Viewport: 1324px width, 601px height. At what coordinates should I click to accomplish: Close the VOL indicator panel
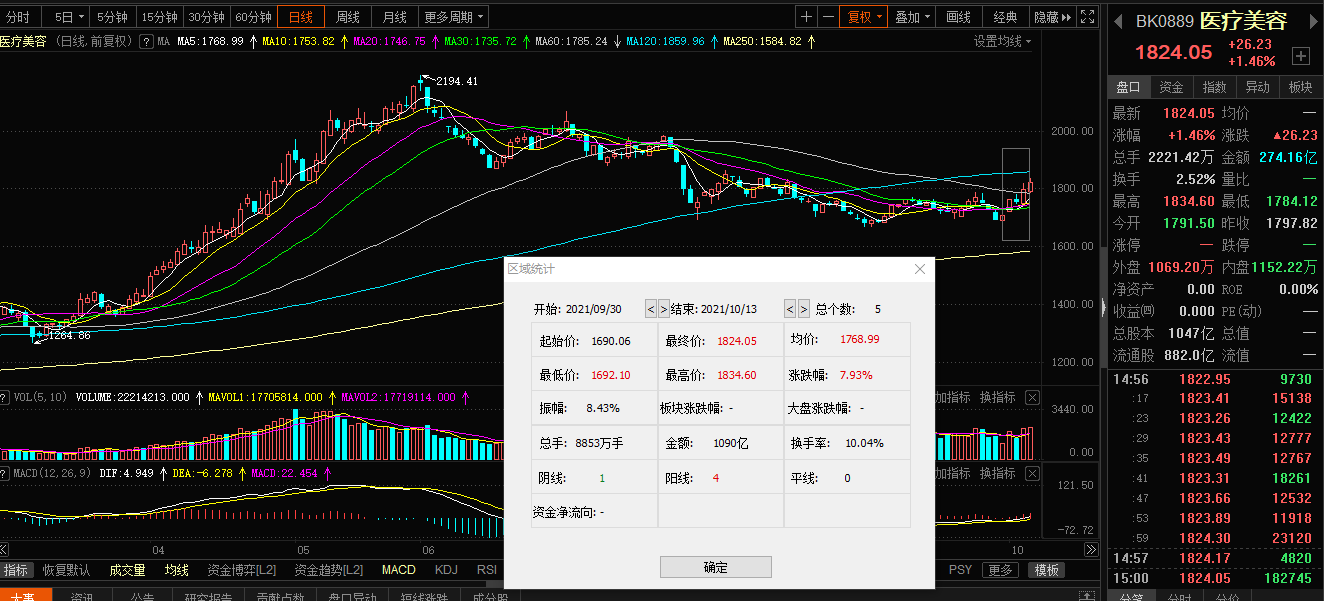[1033, 398]
